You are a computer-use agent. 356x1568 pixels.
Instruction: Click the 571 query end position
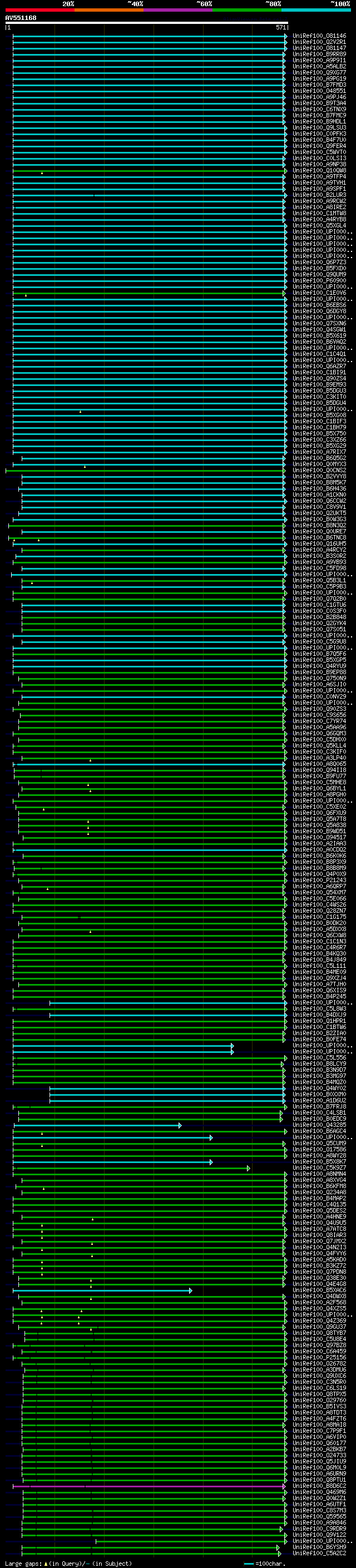point(280,27)
